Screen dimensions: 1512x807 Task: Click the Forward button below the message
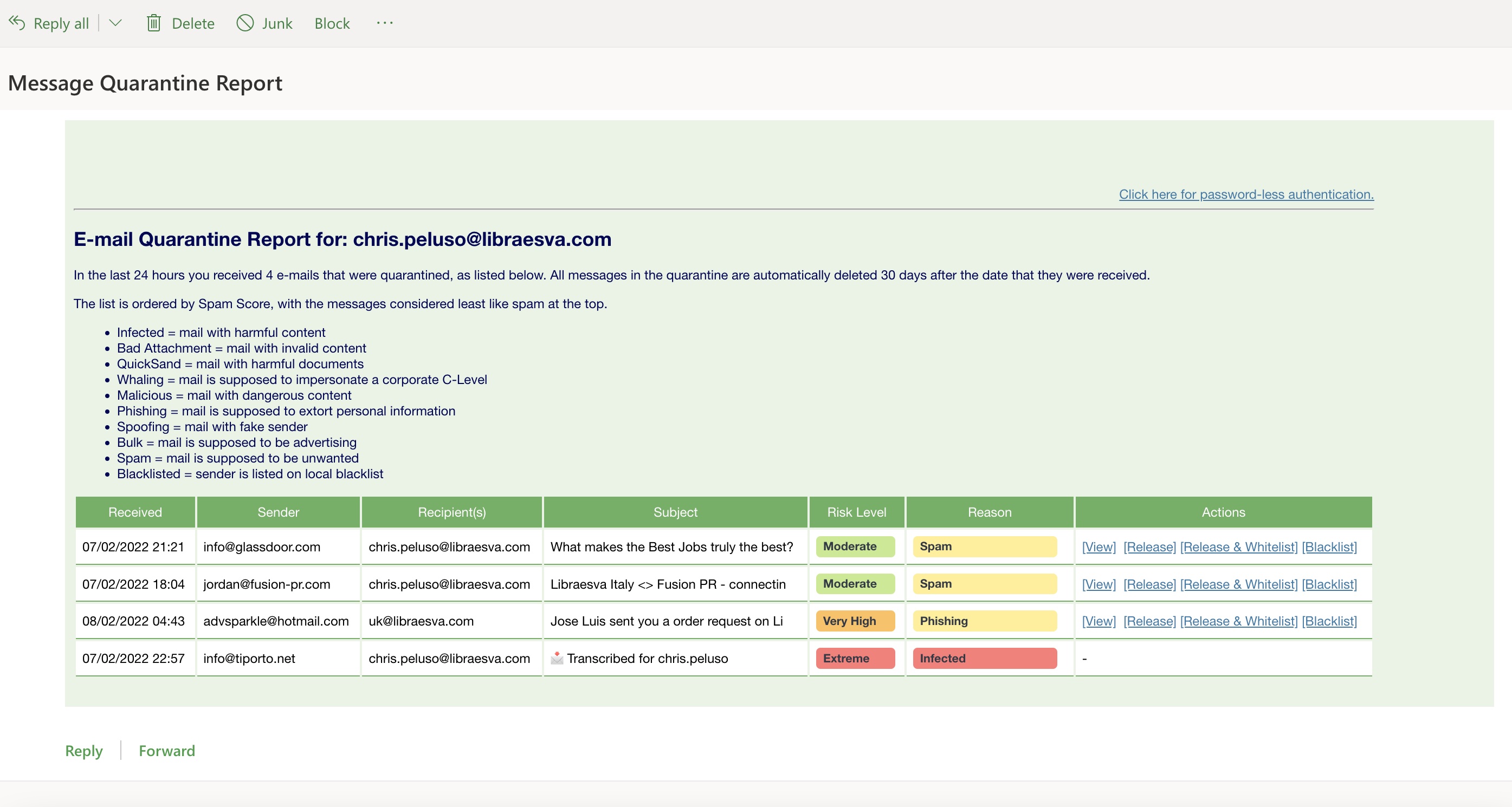[167, 751]
